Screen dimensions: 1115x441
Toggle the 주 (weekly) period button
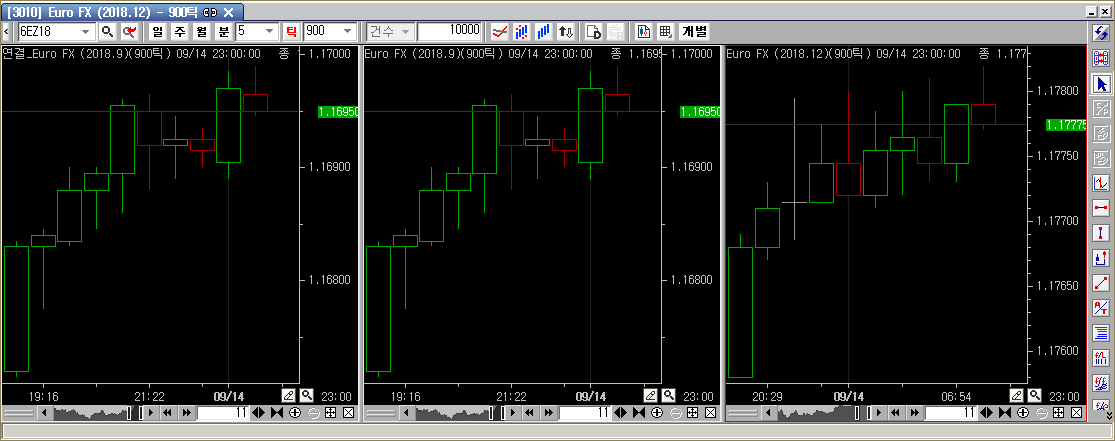[180, 31]
